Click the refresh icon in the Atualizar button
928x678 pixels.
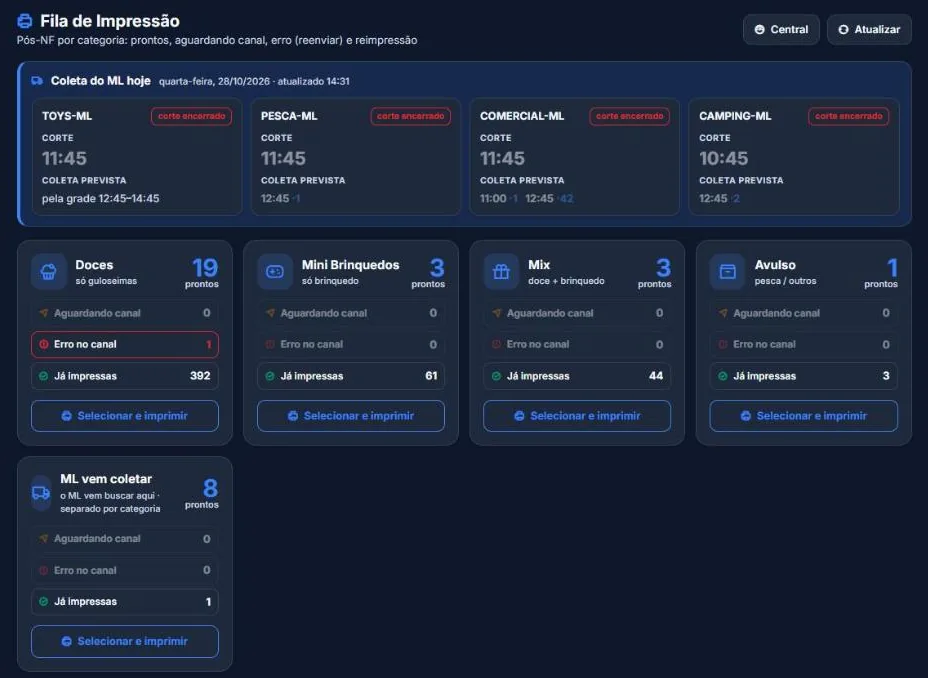(843, 30)
